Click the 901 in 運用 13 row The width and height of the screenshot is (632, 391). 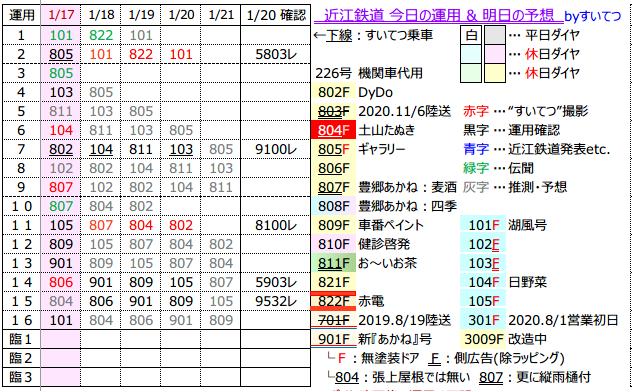[61, 263]
